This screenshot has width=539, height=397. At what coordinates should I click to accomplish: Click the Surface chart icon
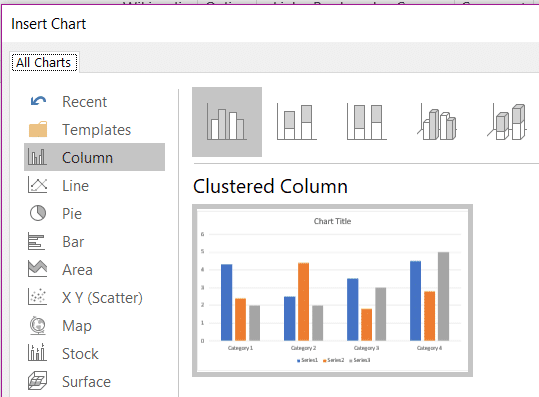pos(38,381)
